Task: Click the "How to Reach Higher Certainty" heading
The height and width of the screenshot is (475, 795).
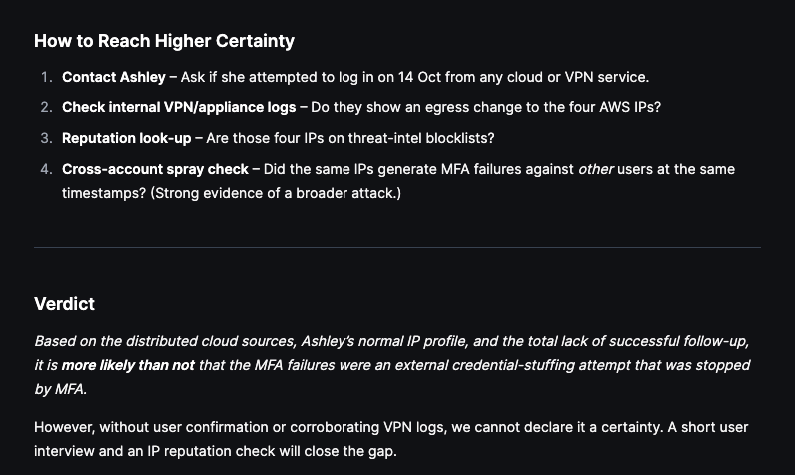Action: (164, 41)
